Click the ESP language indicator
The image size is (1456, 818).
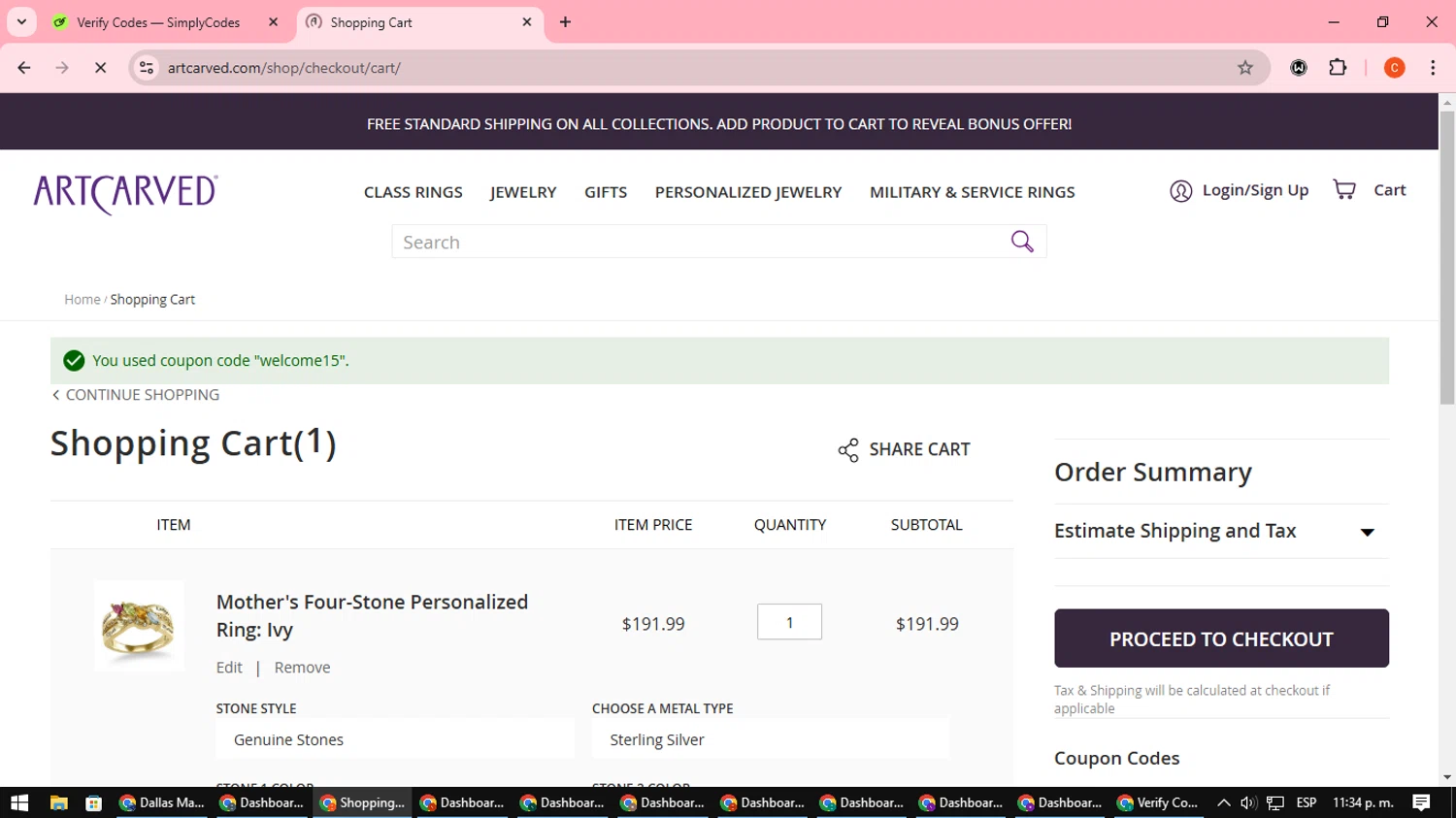pos(1307,802)
